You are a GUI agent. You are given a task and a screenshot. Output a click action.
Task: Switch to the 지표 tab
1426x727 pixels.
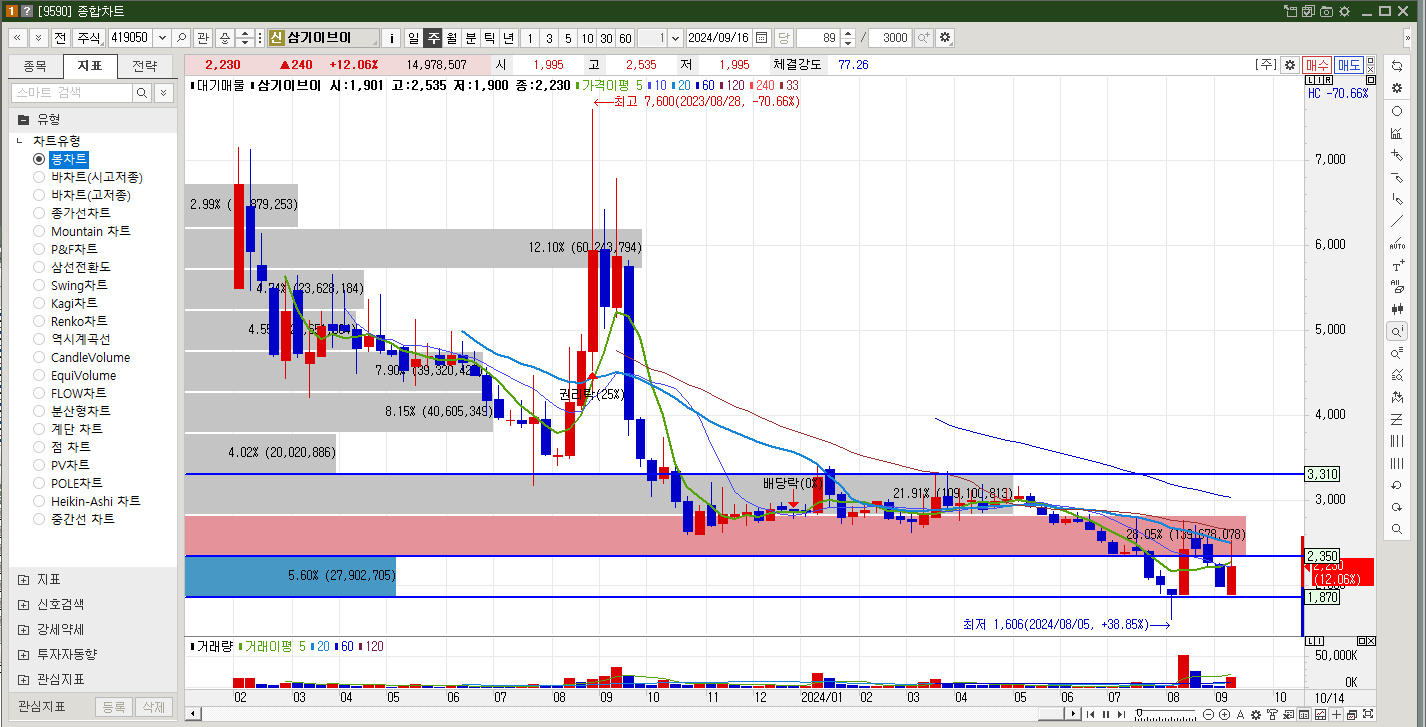89,66
